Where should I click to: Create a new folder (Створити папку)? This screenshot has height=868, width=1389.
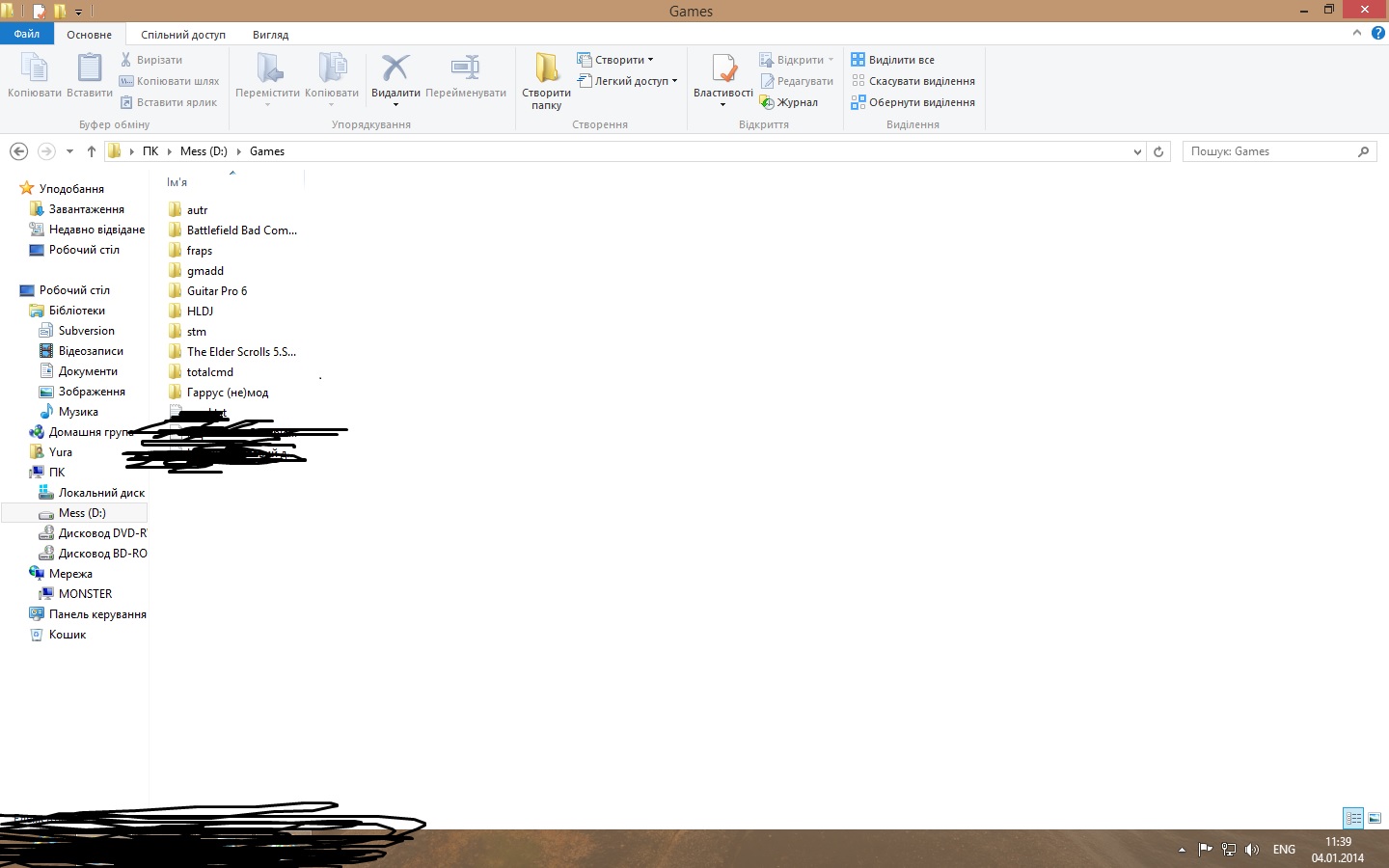(x=547, y=80)
